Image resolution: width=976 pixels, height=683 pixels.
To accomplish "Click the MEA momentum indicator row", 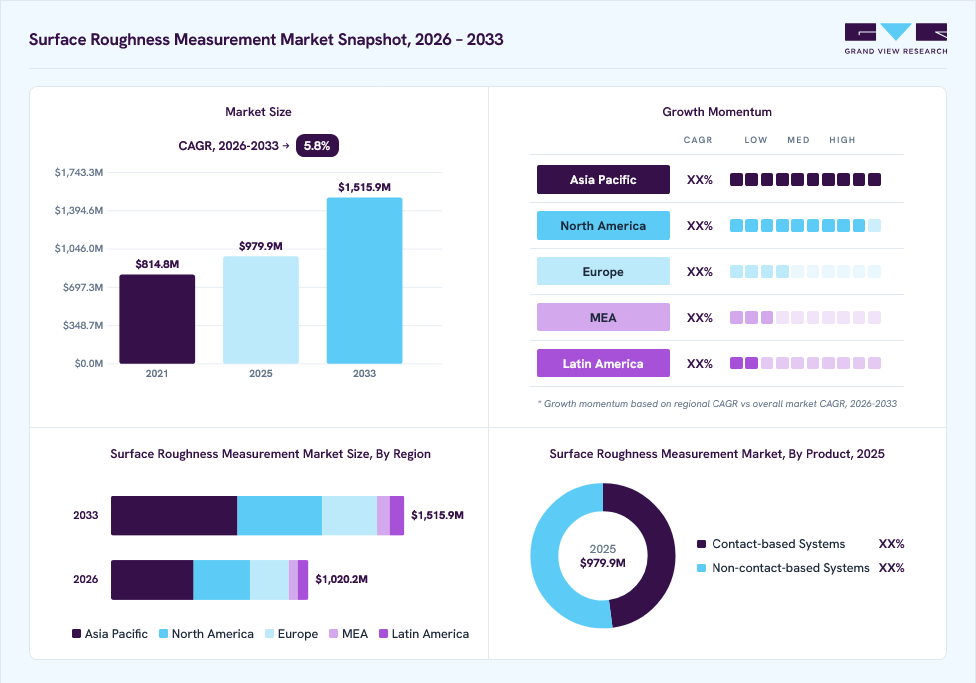I will (805, 318).
